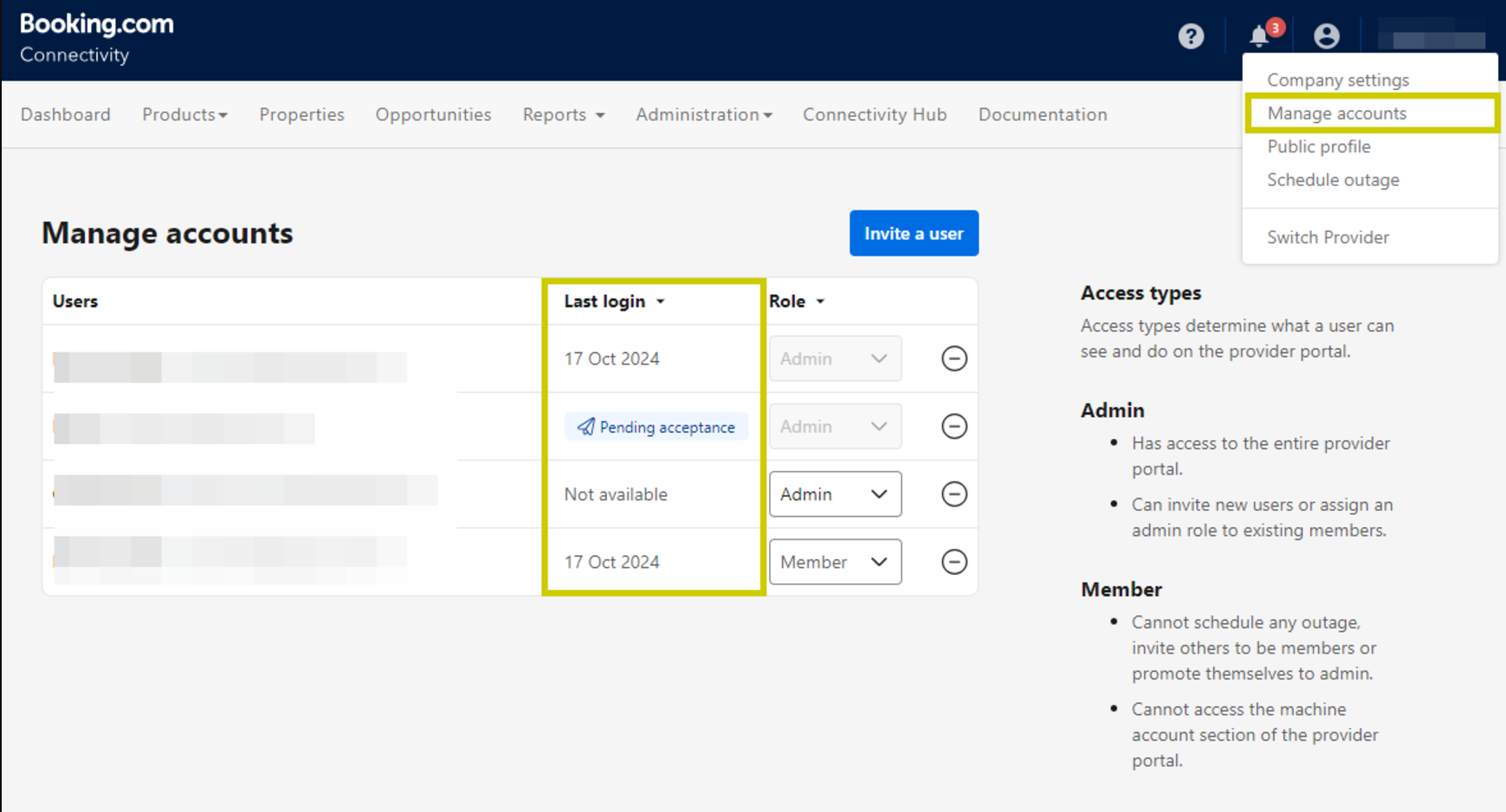Sort the table by Role column
The image size is (1506, 812).
pyautogui.click(x=796, y=301)
